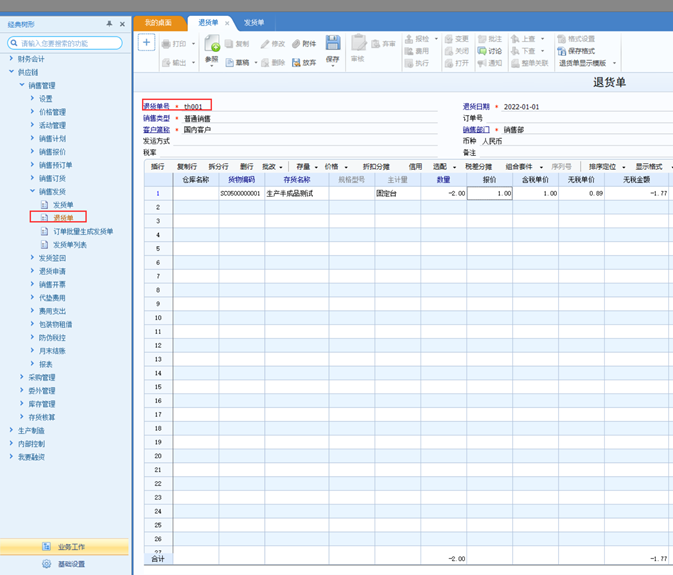Click the 关闭 close-order icon
This screenshot has height=575, width=673.
[x=449, y=51]
